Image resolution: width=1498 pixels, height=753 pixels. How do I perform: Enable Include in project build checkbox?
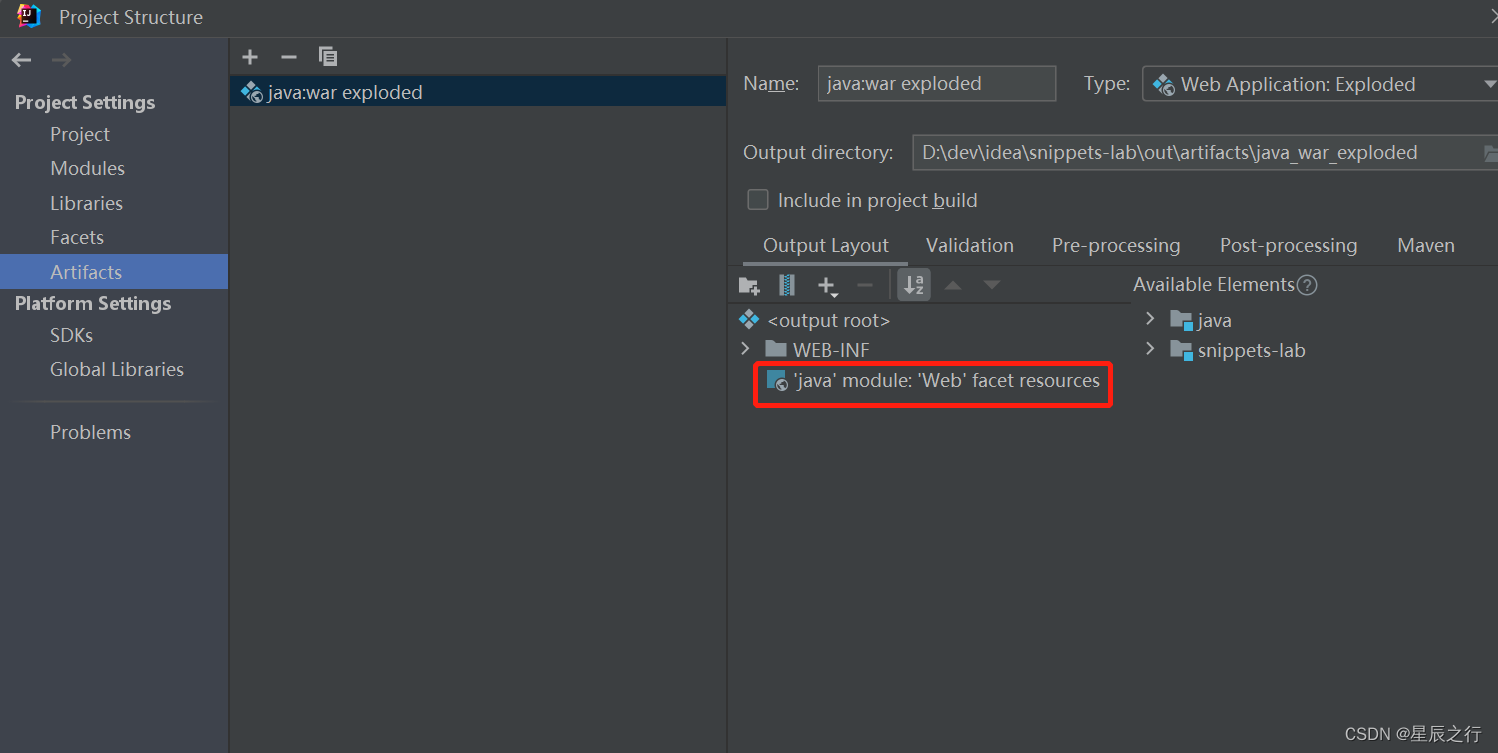click(x=758, y=200)
